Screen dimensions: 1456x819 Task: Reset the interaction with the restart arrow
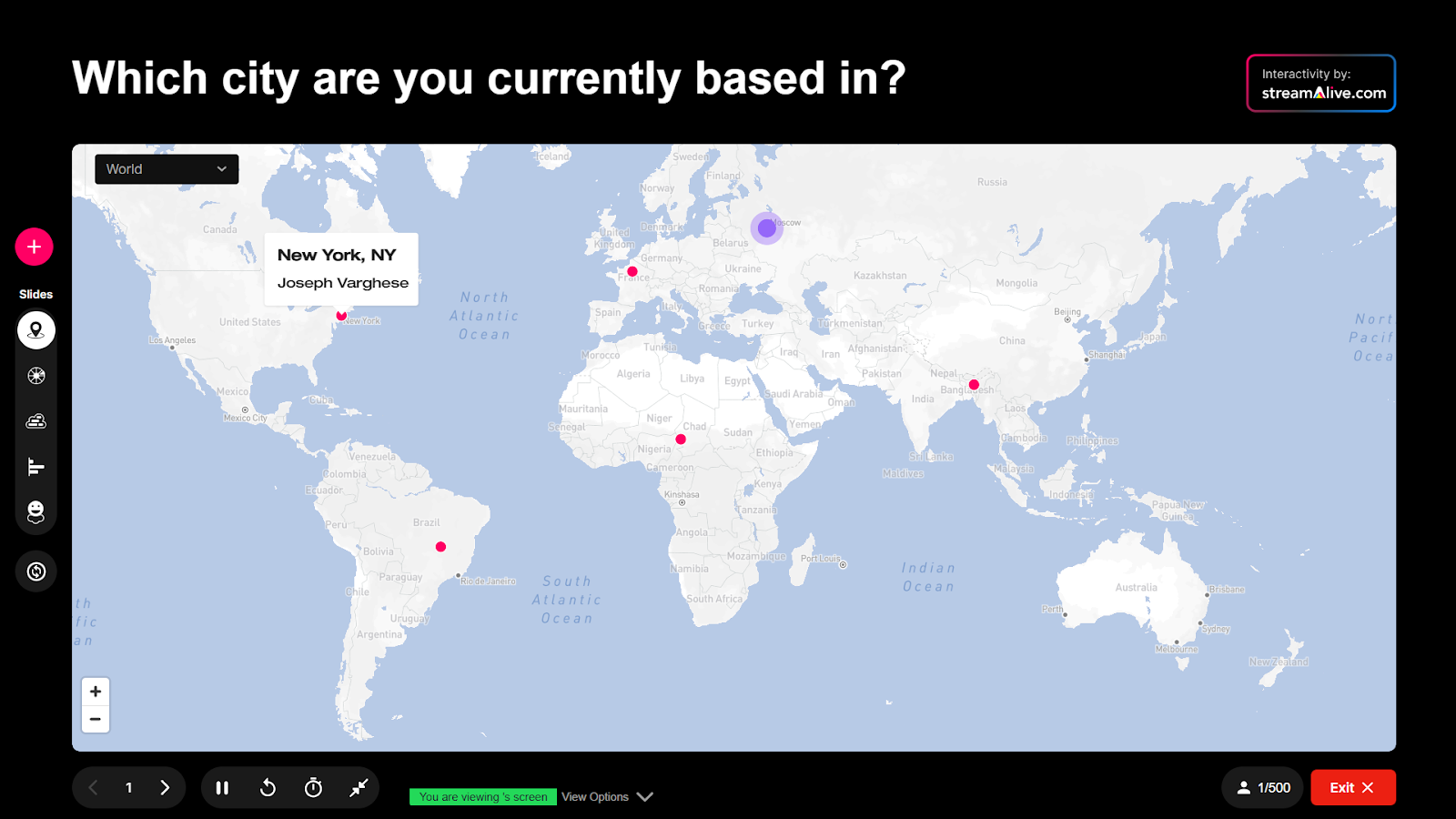click(268, 788)
